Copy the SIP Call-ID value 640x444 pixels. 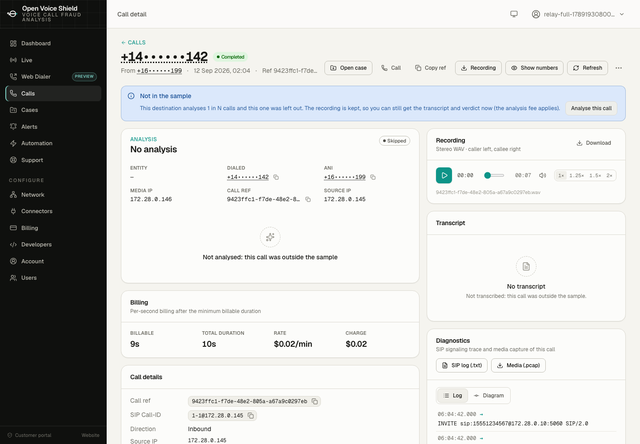[251, 415]
